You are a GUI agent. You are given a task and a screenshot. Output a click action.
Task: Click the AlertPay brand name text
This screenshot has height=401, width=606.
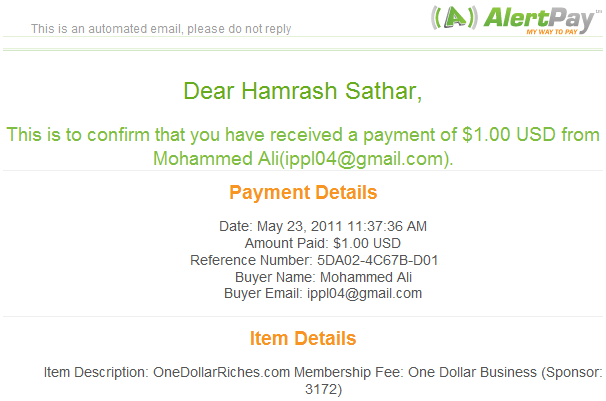point(539,18)
